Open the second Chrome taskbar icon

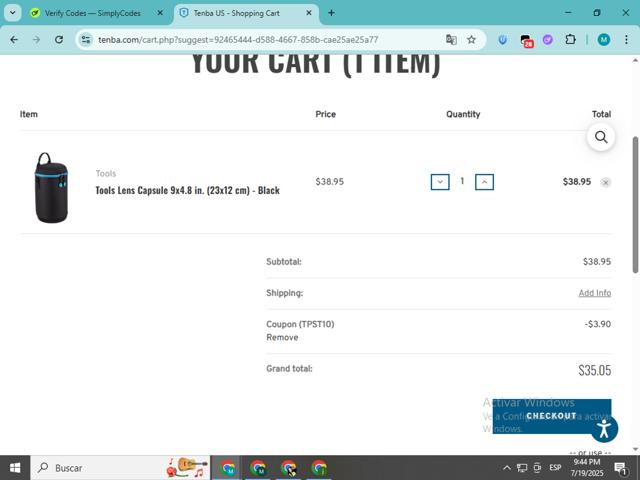(x=258, y=468)
